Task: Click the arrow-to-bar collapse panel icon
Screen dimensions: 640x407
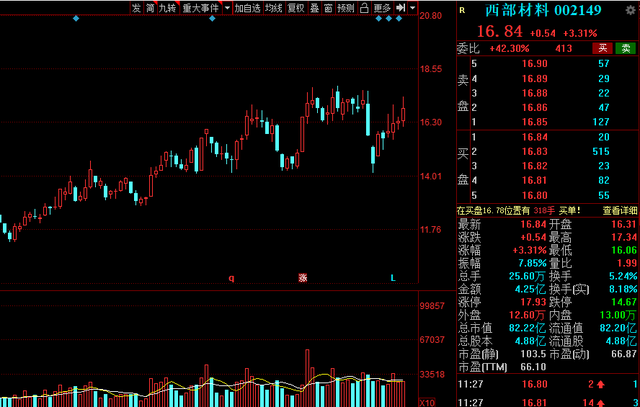Action: point(401,8)
